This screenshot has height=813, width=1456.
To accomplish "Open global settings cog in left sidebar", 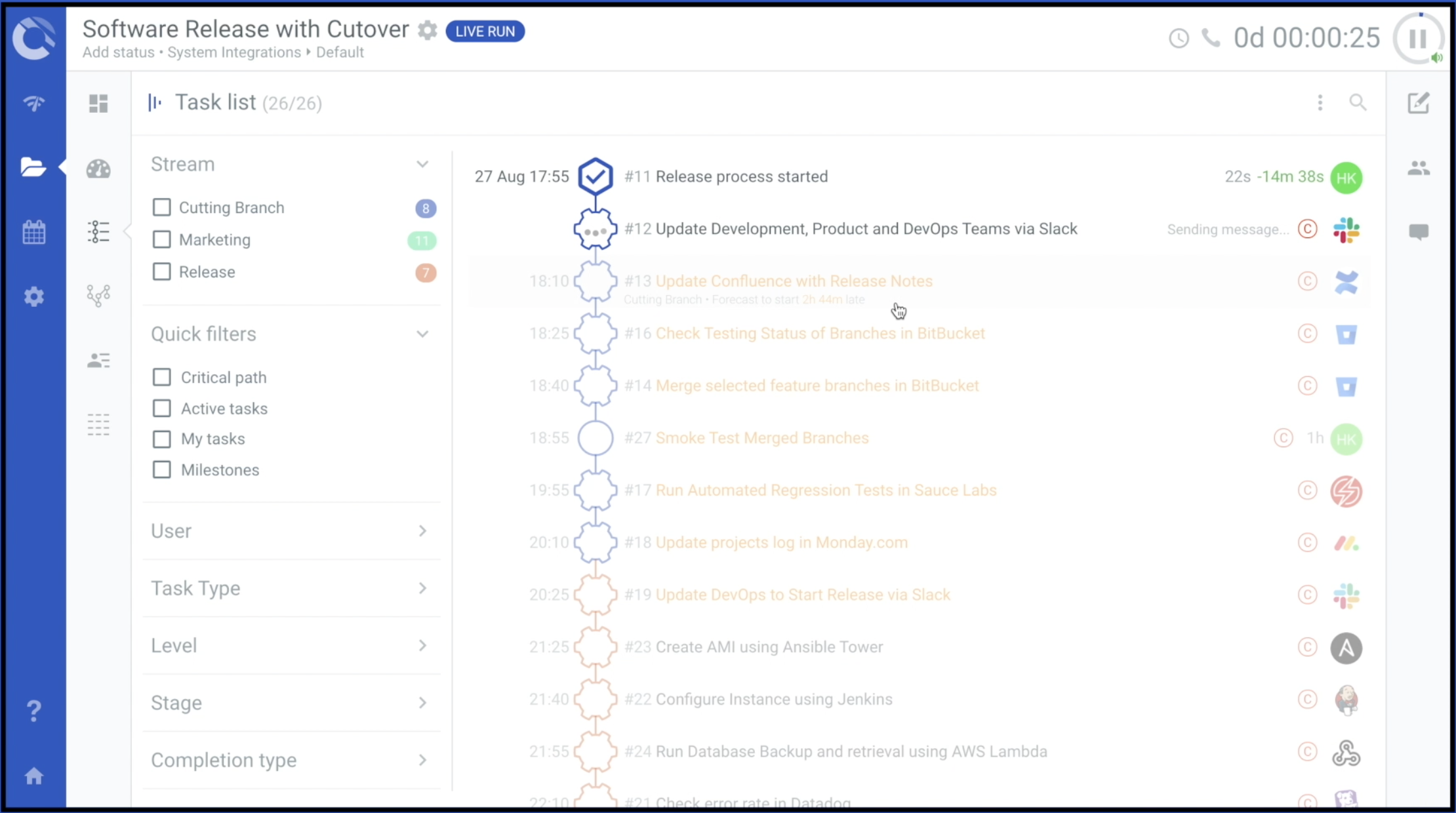I will 33,296.
